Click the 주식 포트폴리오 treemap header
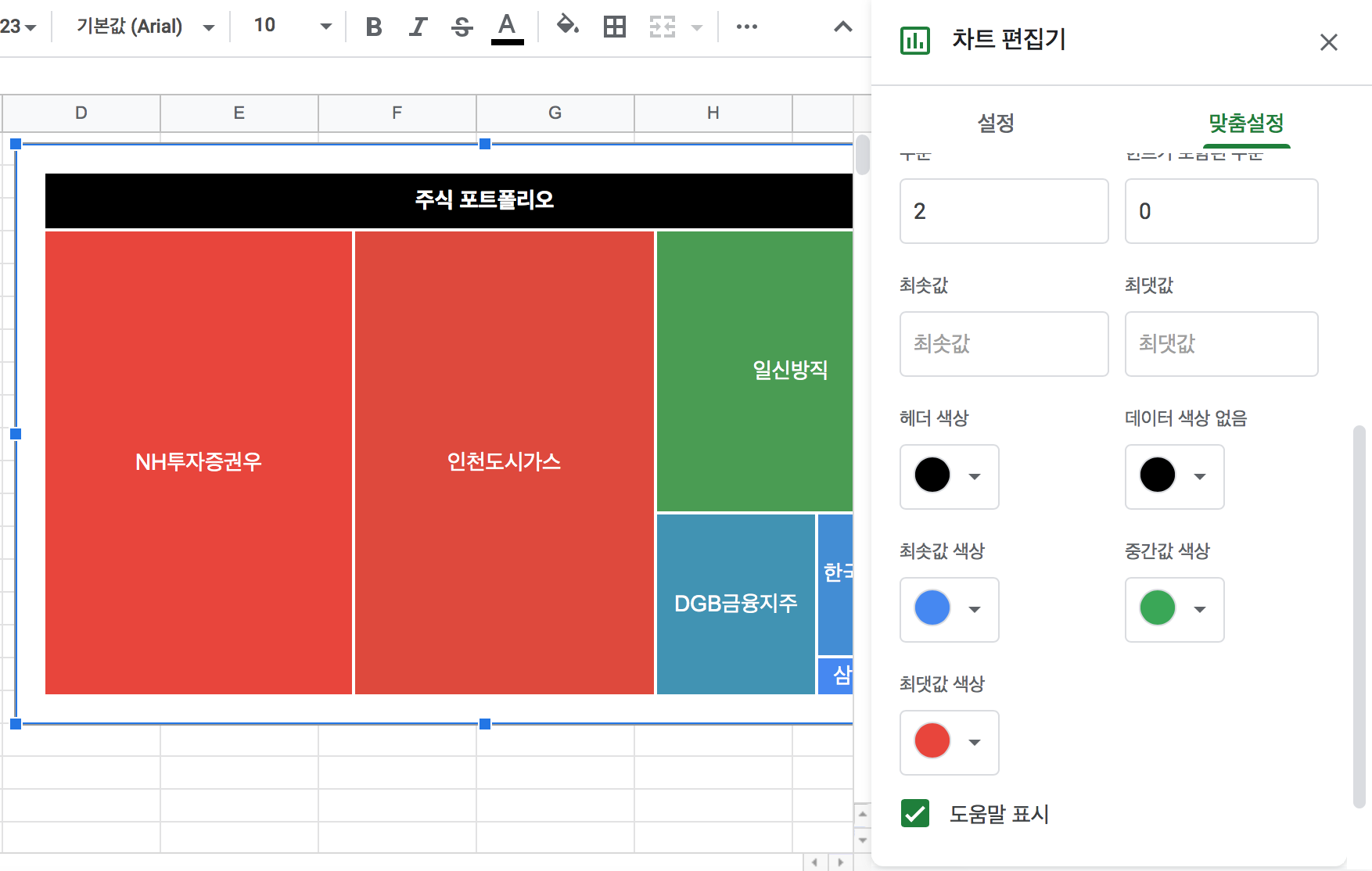This screenshot has width=1372, height=871. 449,200
